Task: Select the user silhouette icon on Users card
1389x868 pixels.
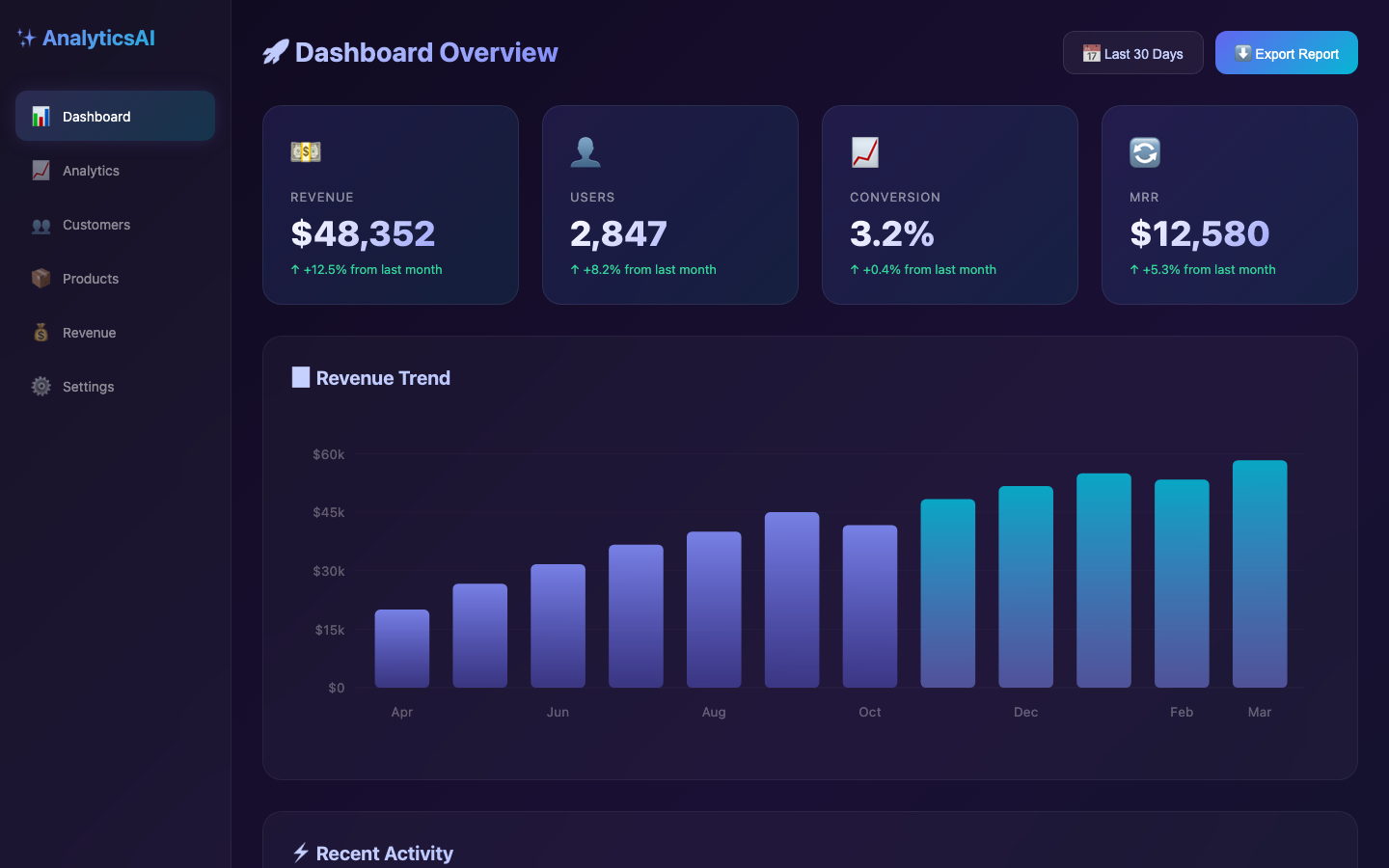Action: pos(586,151)
